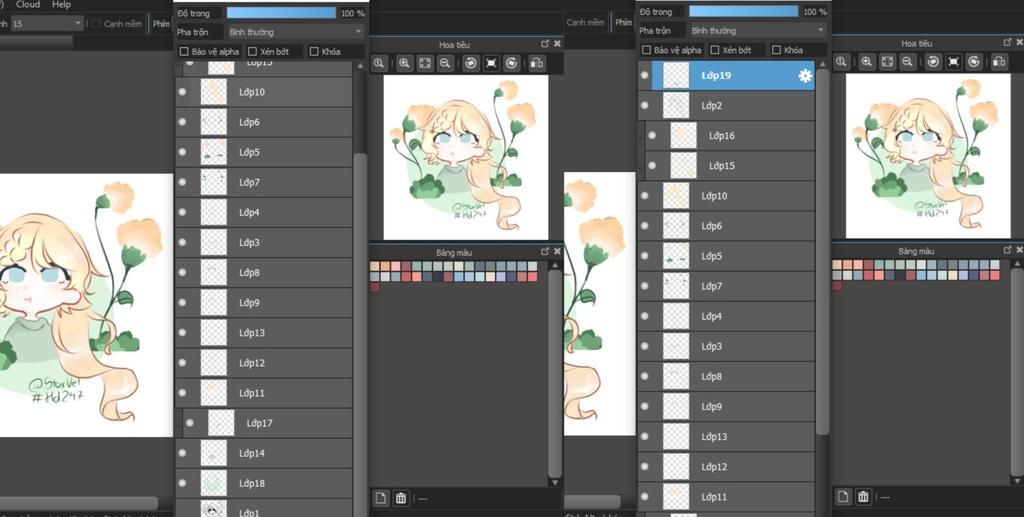Image resolution: width=1024 pixels, height=517 pixels.
Task: Enable Cạnh mềm checkbox in left window
Action: (x=96, y=24)
